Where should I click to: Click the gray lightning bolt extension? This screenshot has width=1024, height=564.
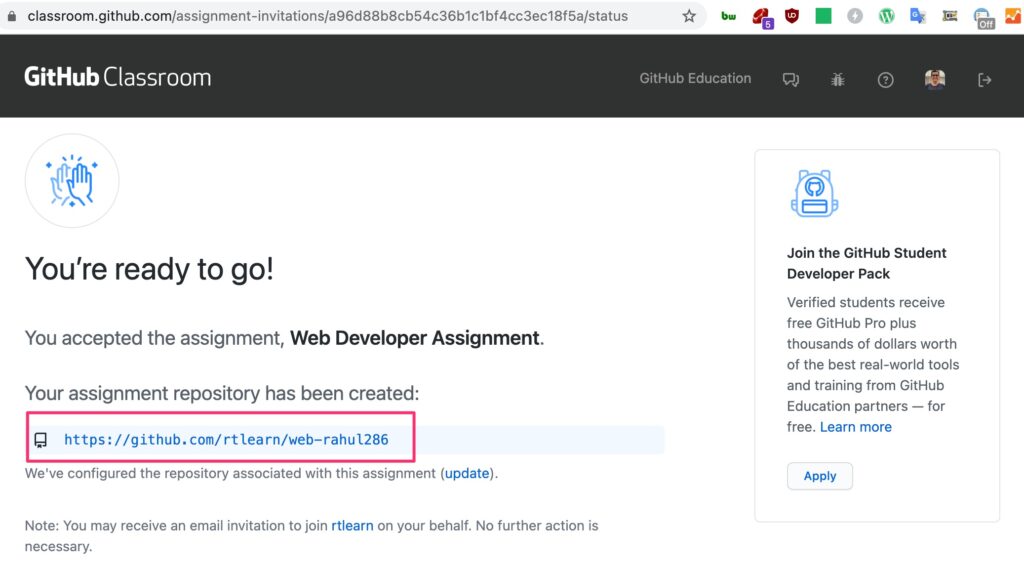pos(855,16)
